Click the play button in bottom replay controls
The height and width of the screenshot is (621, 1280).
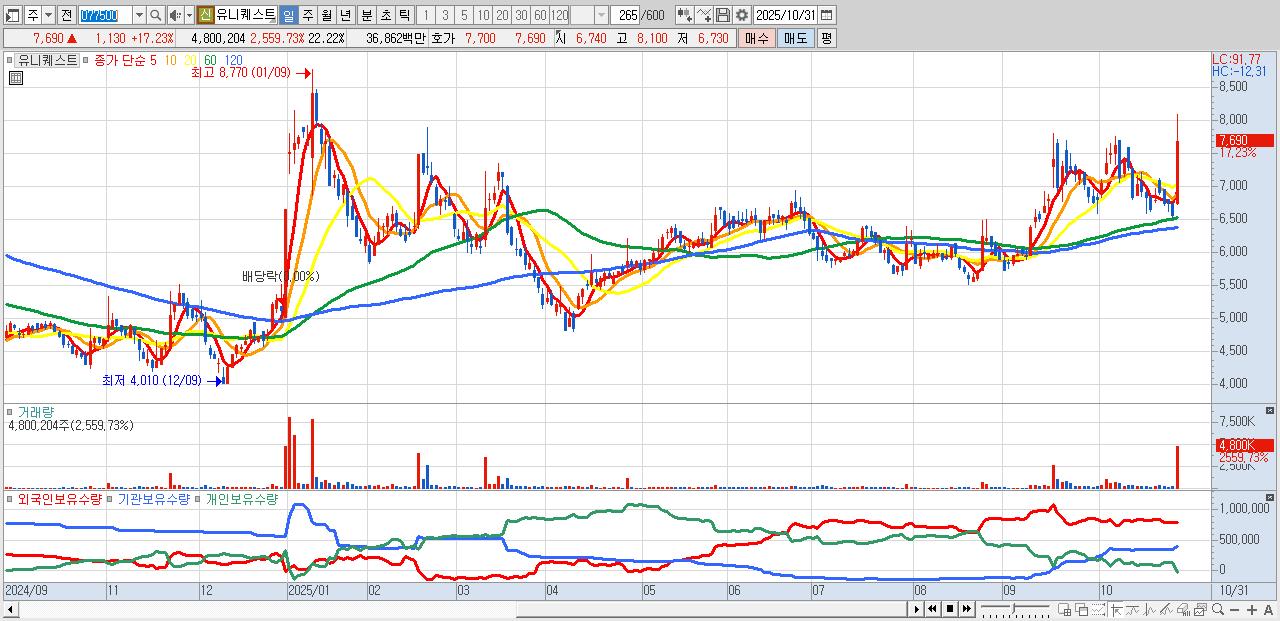(916, 609)
